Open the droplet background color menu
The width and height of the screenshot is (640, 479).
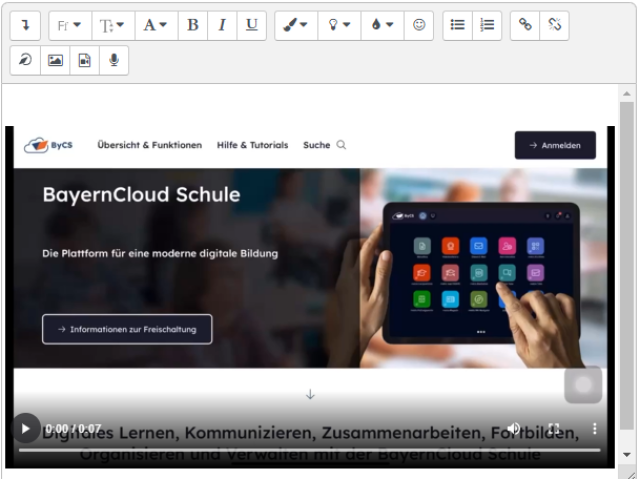382,26
